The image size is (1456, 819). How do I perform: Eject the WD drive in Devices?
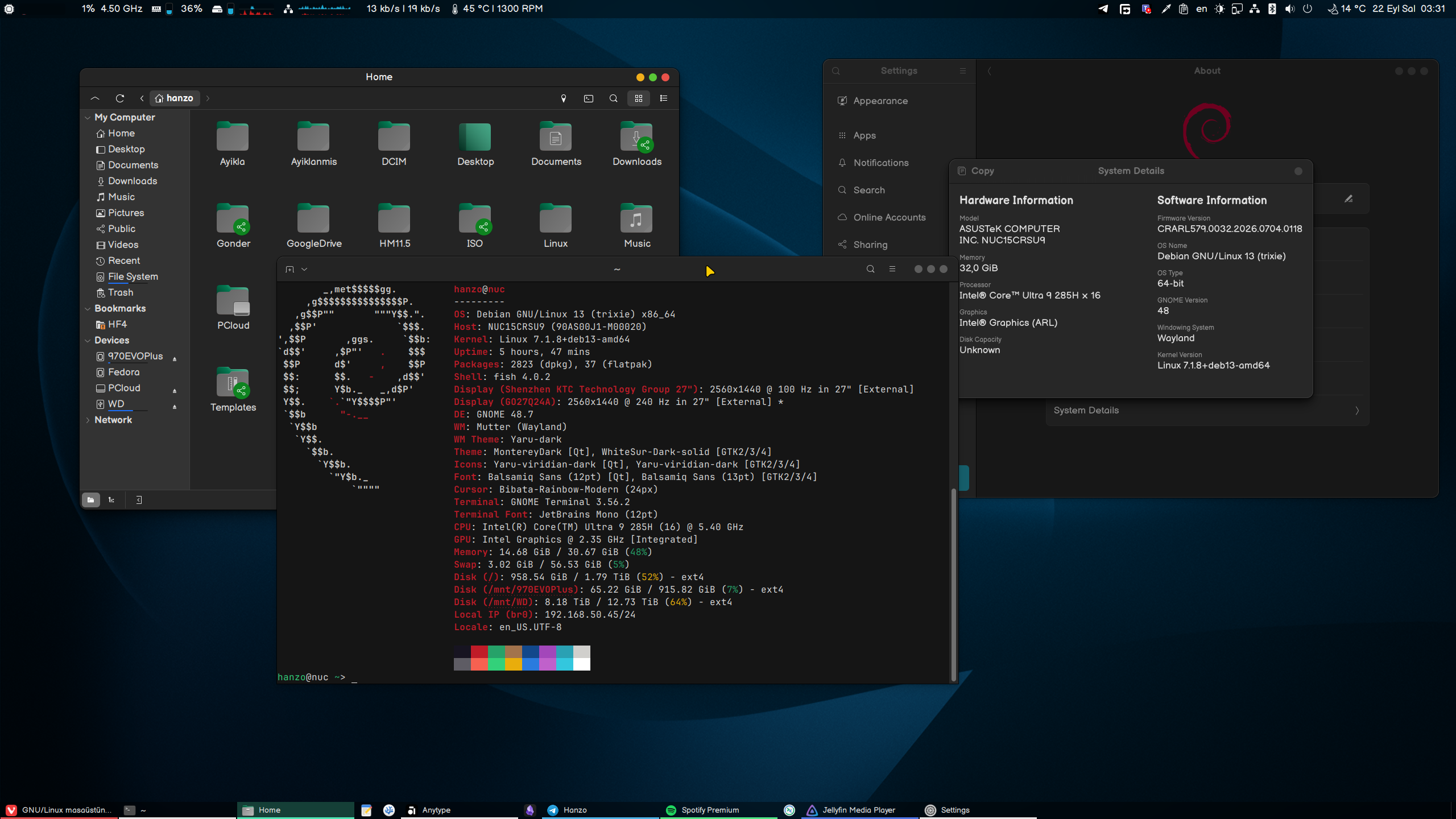[175, 407]
